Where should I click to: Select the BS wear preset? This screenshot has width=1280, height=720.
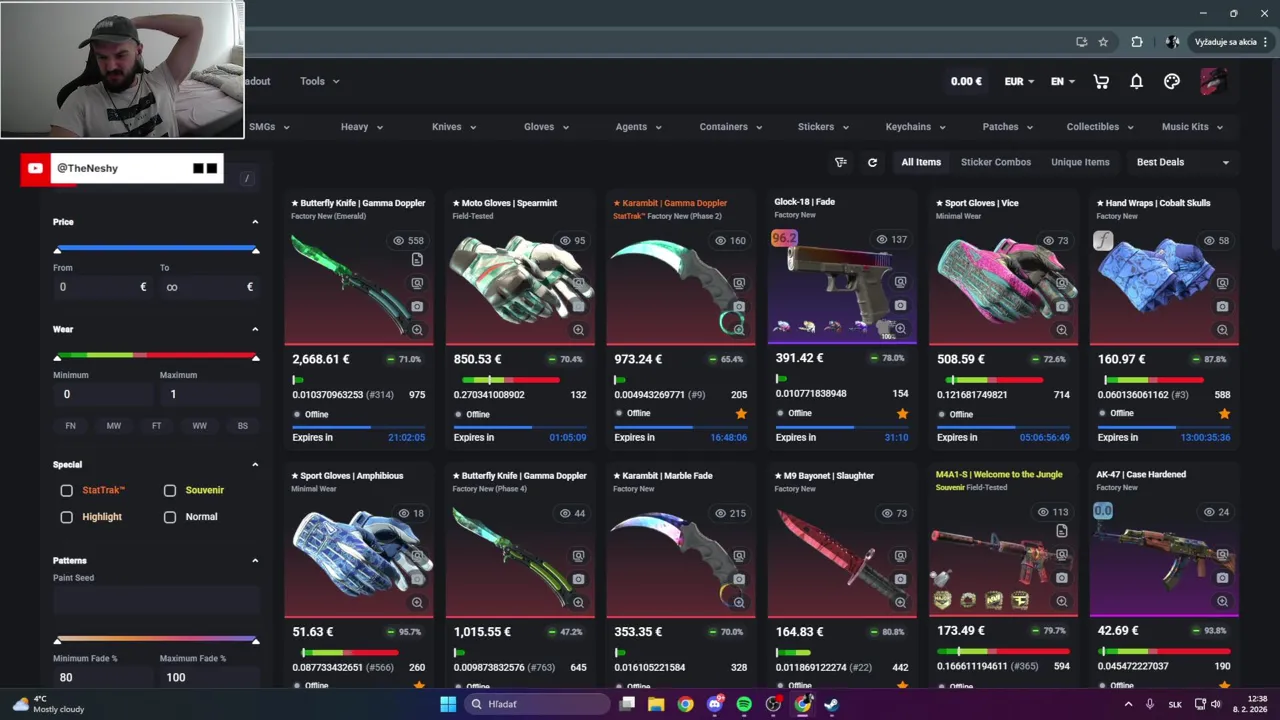(x=243, y=426)
